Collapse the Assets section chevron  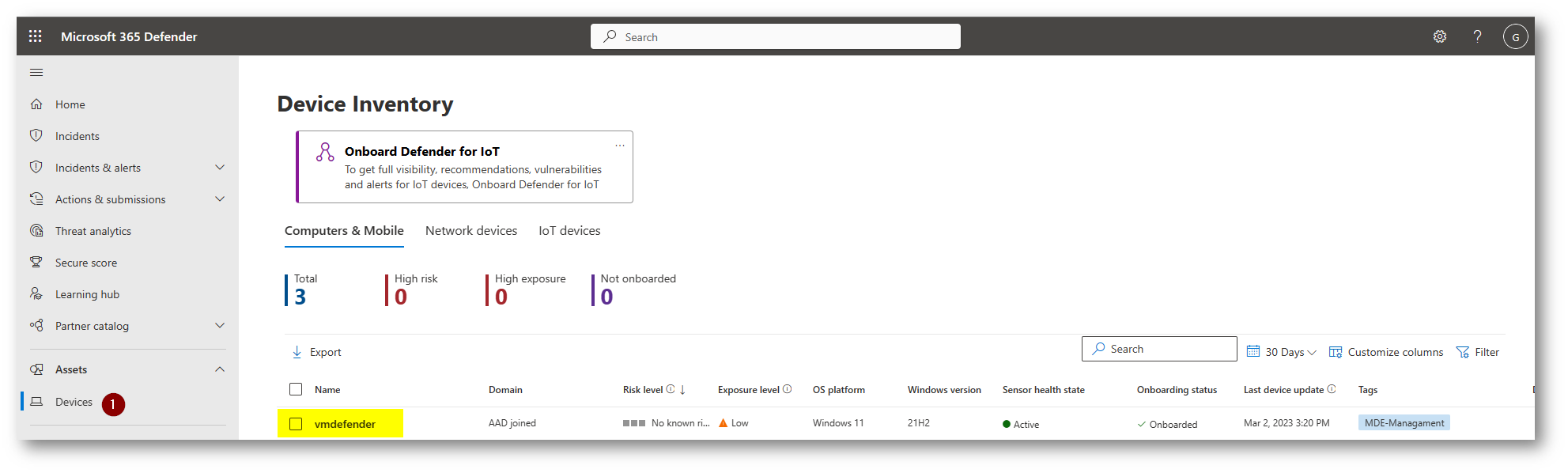[220, 369]
